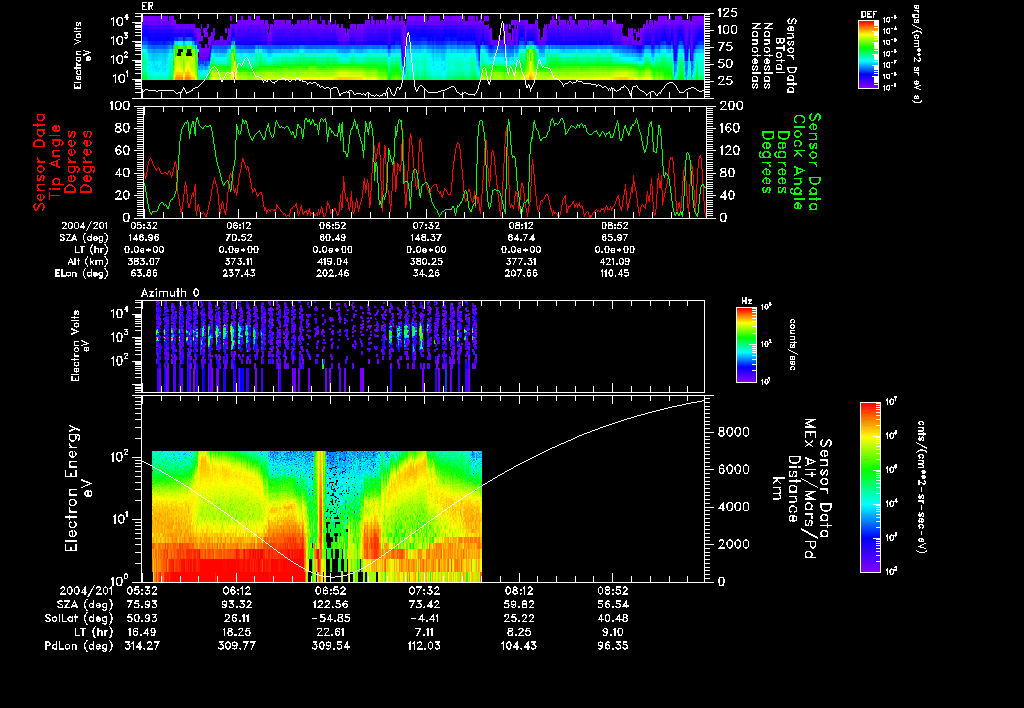This screenshot has height=708, width=1024.
Task: Select SZA value 93.32
Action: coord(236,604)
